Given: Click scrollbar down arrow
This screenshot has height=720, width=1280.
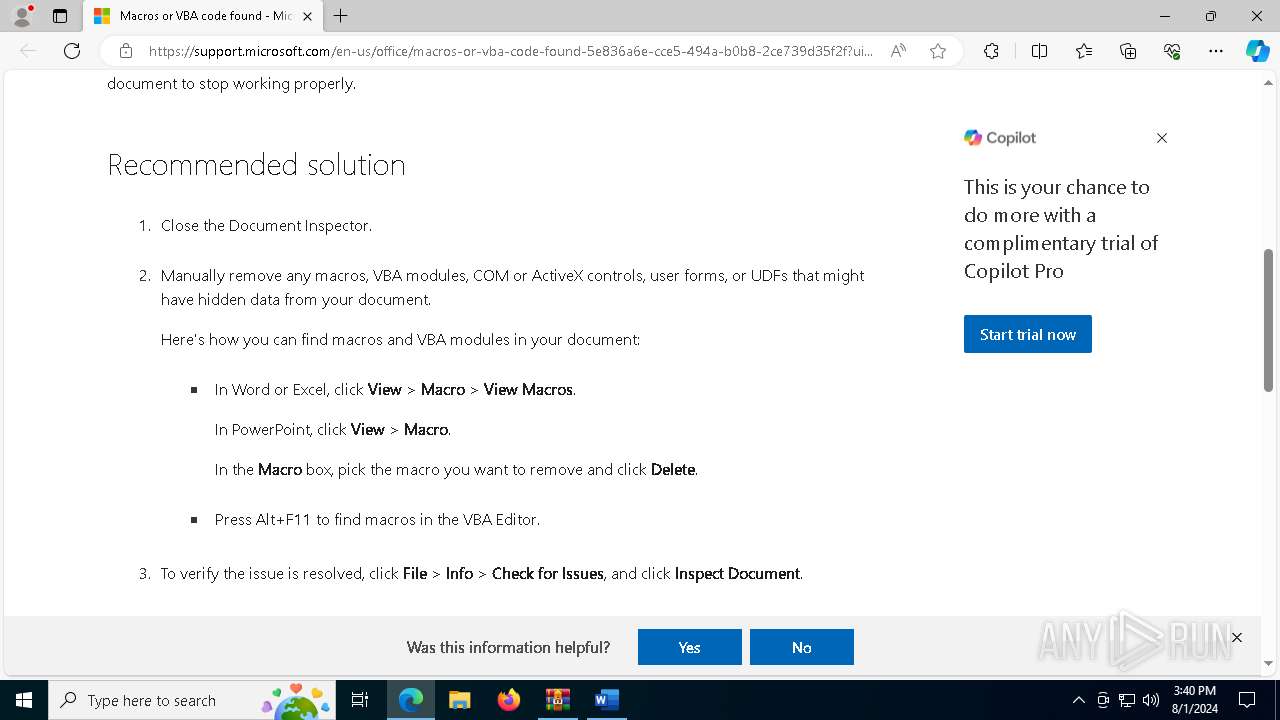Looking at the screenshot, I should click(1268, 662).
